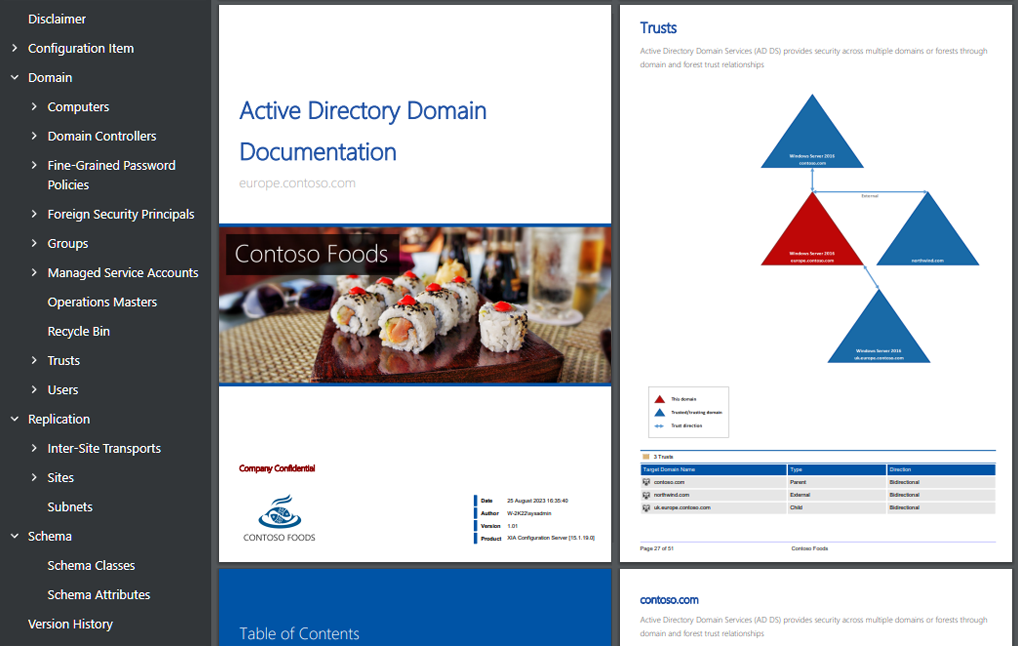The width and height of the screenshot is (1018, 646).
Task: Click the External type cell
Action: (x=837, y=495)
